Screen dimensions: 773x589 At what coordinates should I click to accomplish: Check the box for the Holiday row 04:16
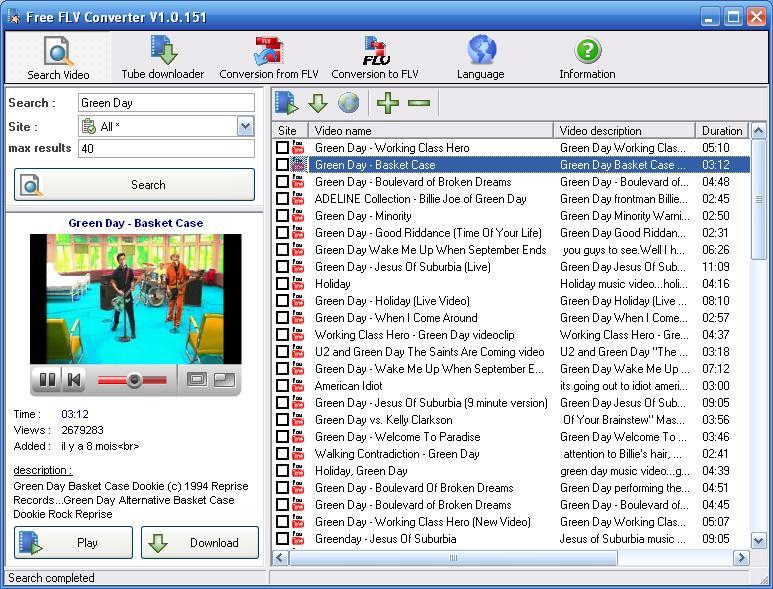click(x=282, y=284)
